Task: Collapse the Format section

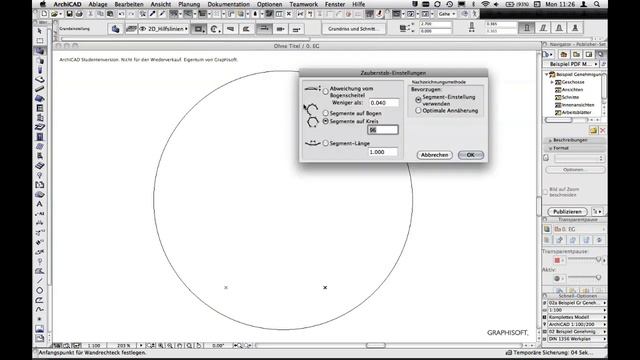Action: [x=550, y=148]
